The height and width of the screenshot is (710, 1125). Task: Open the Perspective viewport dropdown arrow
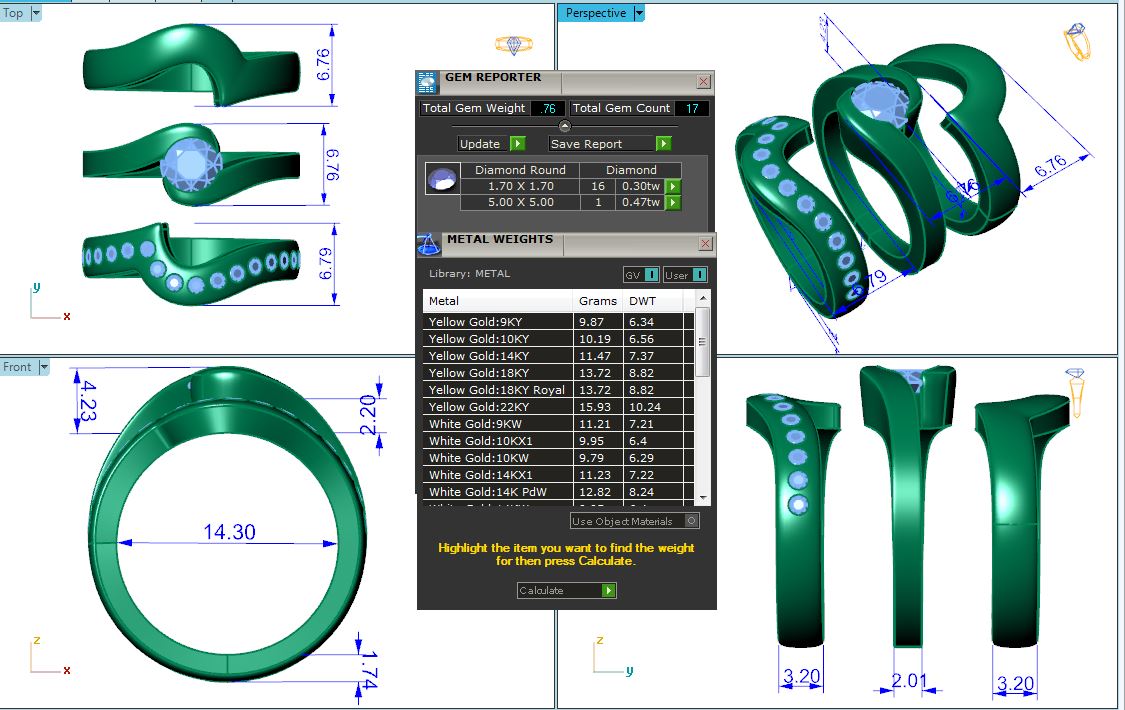coord(640,13)
